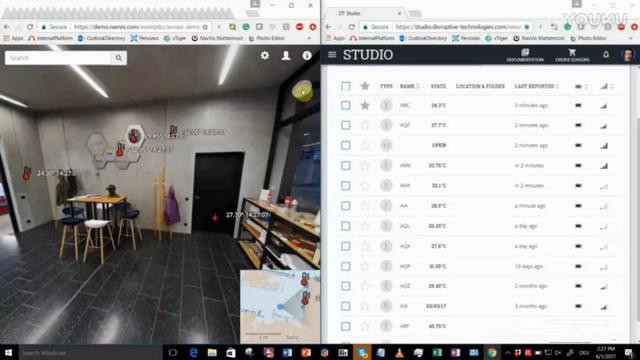Tick the checkbox for the AQZ sensor
Image resolution: width=640 pixels, height=360 pixels.
coord(346,286)
